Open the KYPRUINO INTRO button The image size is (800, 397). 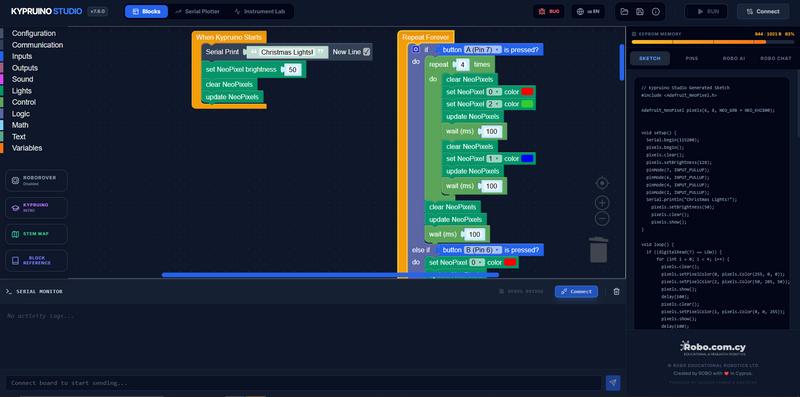point(36,208)
